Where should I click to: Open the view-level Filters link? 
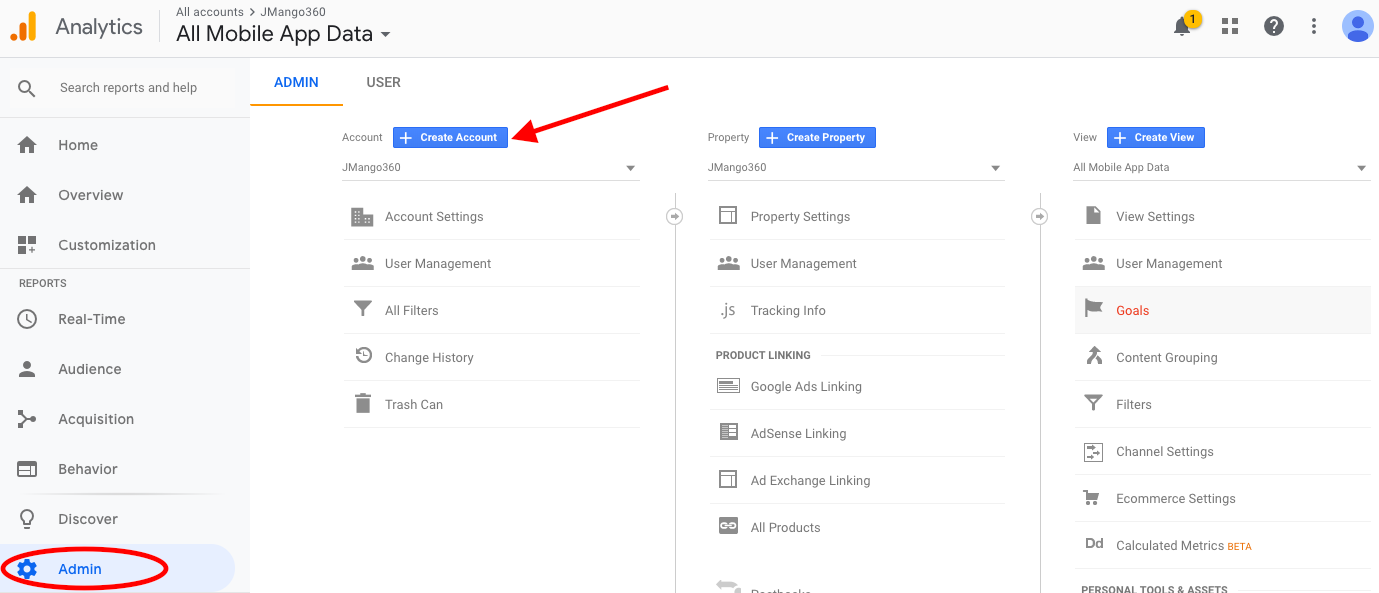(x=1134, y=405)
